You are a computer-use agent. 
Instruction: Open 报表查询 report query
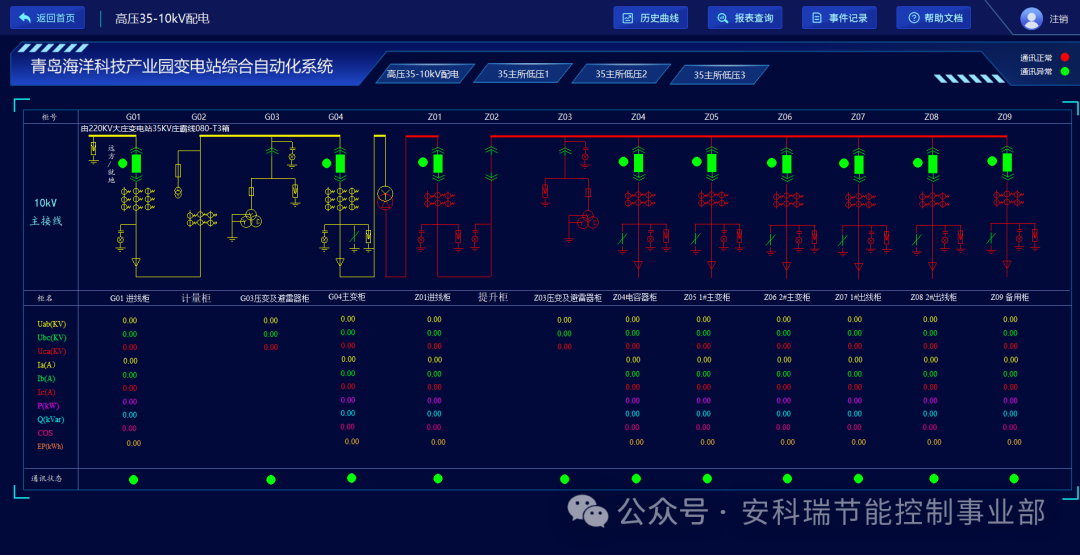click(x=745, y=18)
